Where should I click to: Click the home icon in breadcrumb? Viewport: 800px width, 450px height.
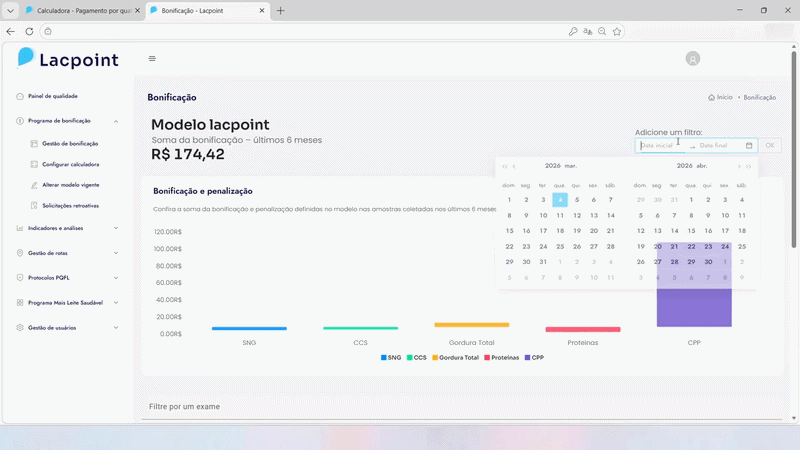(711, 97)
